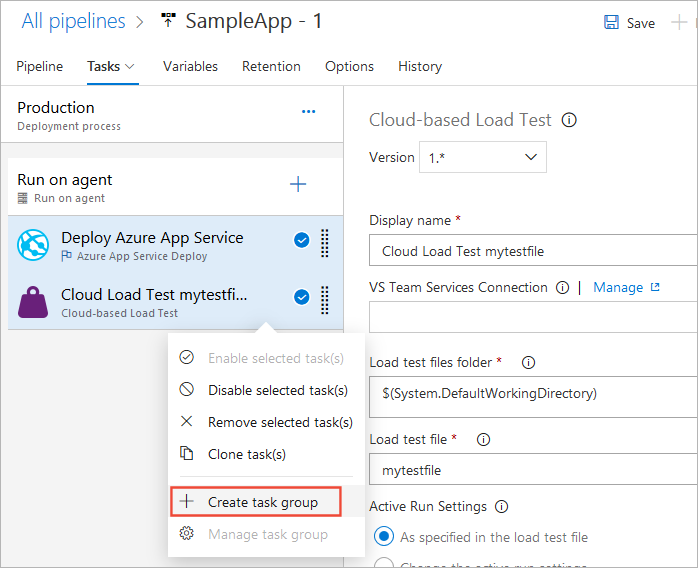Click the 'Azure App Service Deploy' subtitle text

tap(142, 256)
